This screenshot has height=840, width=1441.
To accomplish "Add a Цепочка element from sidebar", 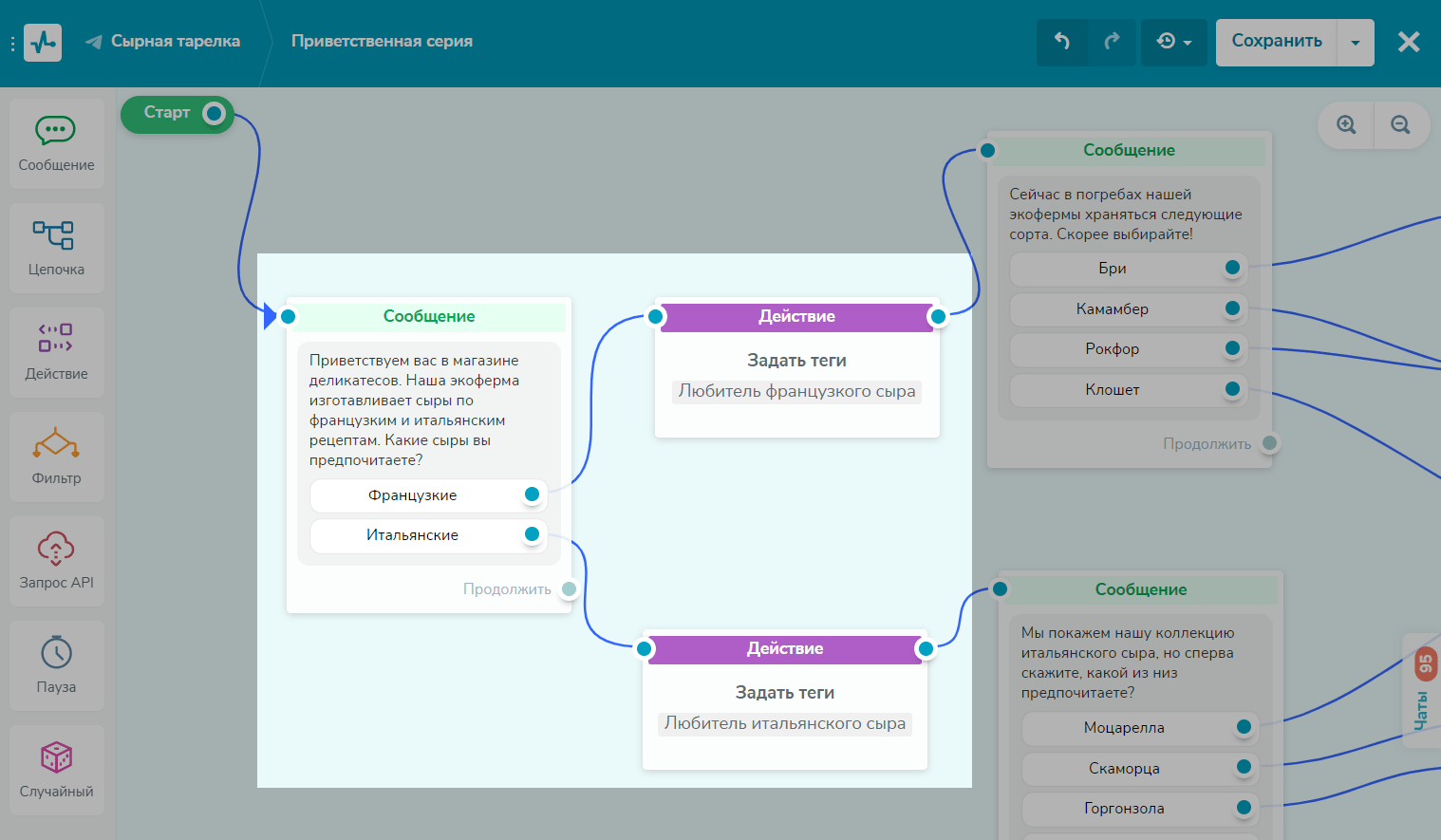I will pyautogui.click(x=56, y=248).
